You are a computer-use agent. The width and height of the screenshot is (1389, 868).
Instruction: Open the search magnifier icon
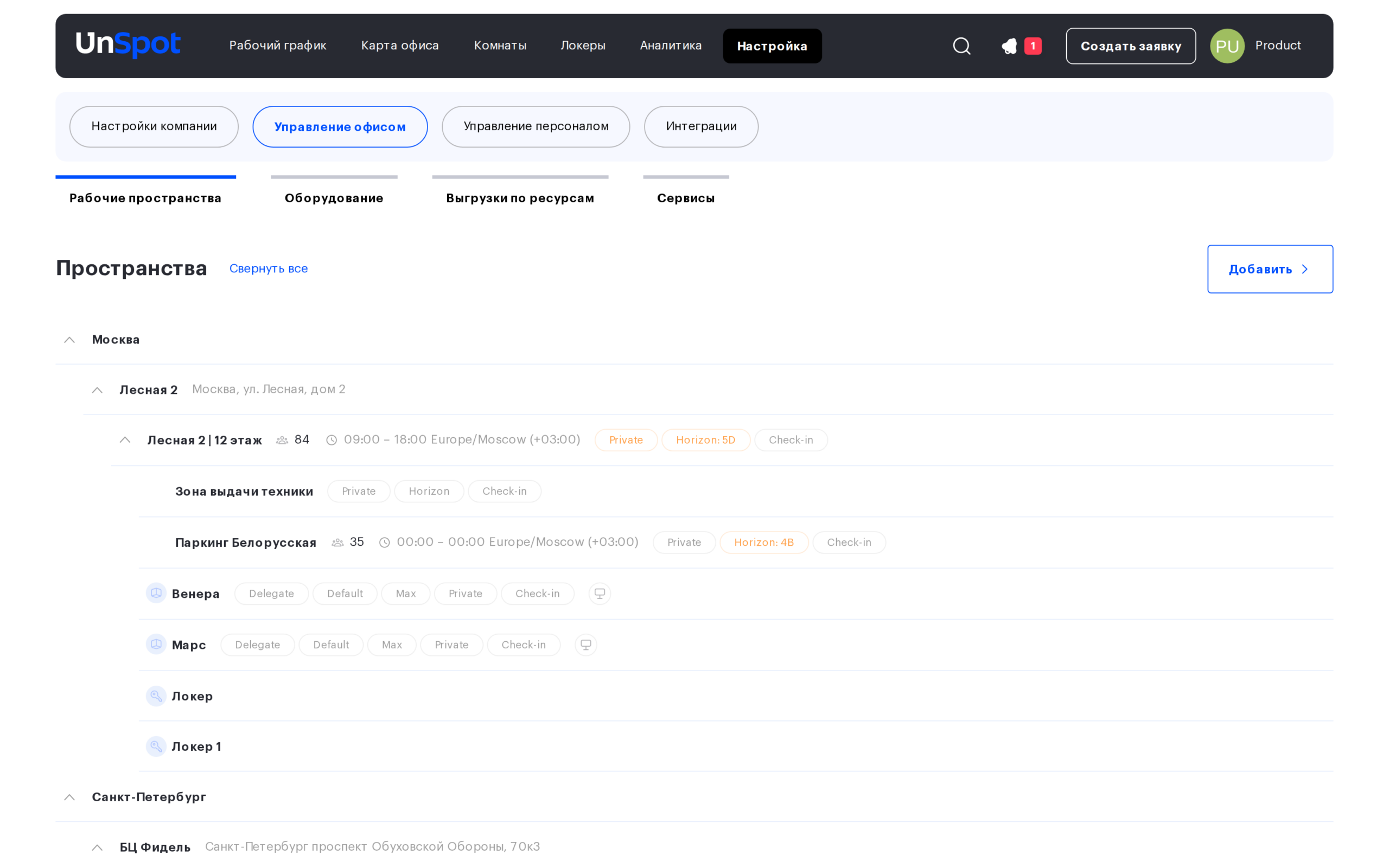(x=961, y=46)
